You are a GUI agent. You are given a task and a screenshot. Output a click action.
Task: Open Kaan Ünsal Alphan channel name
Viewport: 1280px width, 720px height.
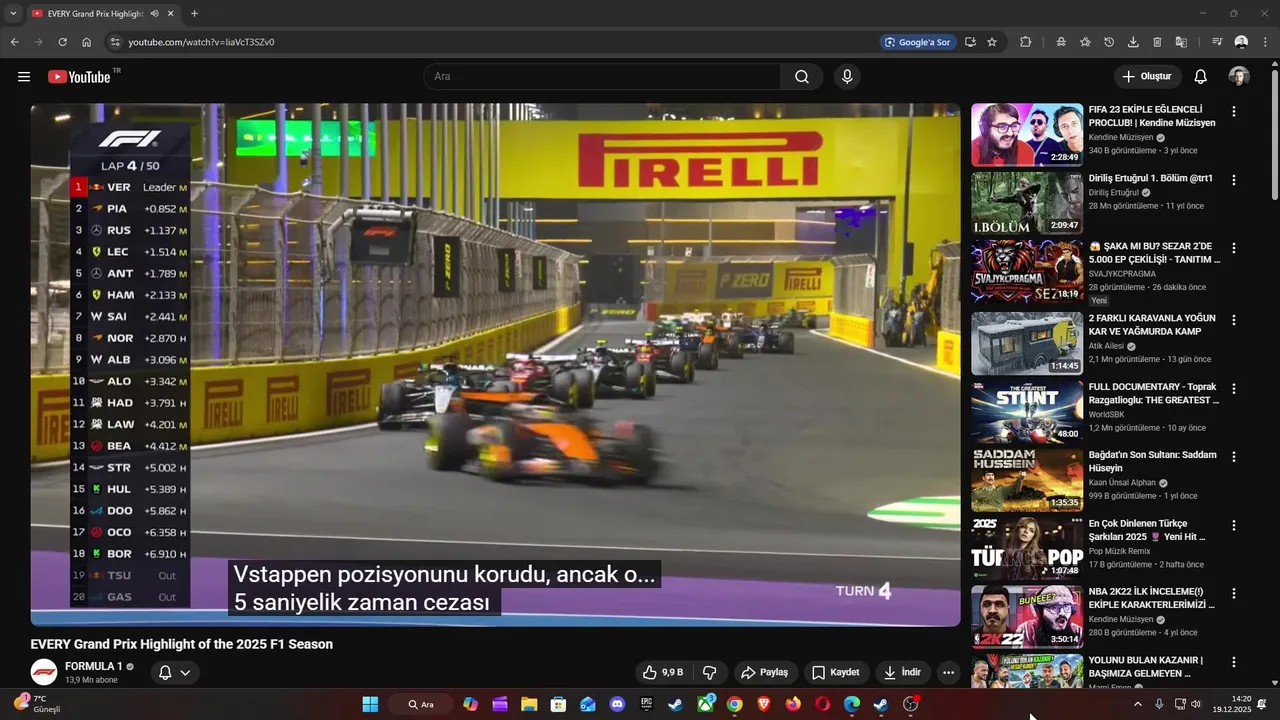1120,482
